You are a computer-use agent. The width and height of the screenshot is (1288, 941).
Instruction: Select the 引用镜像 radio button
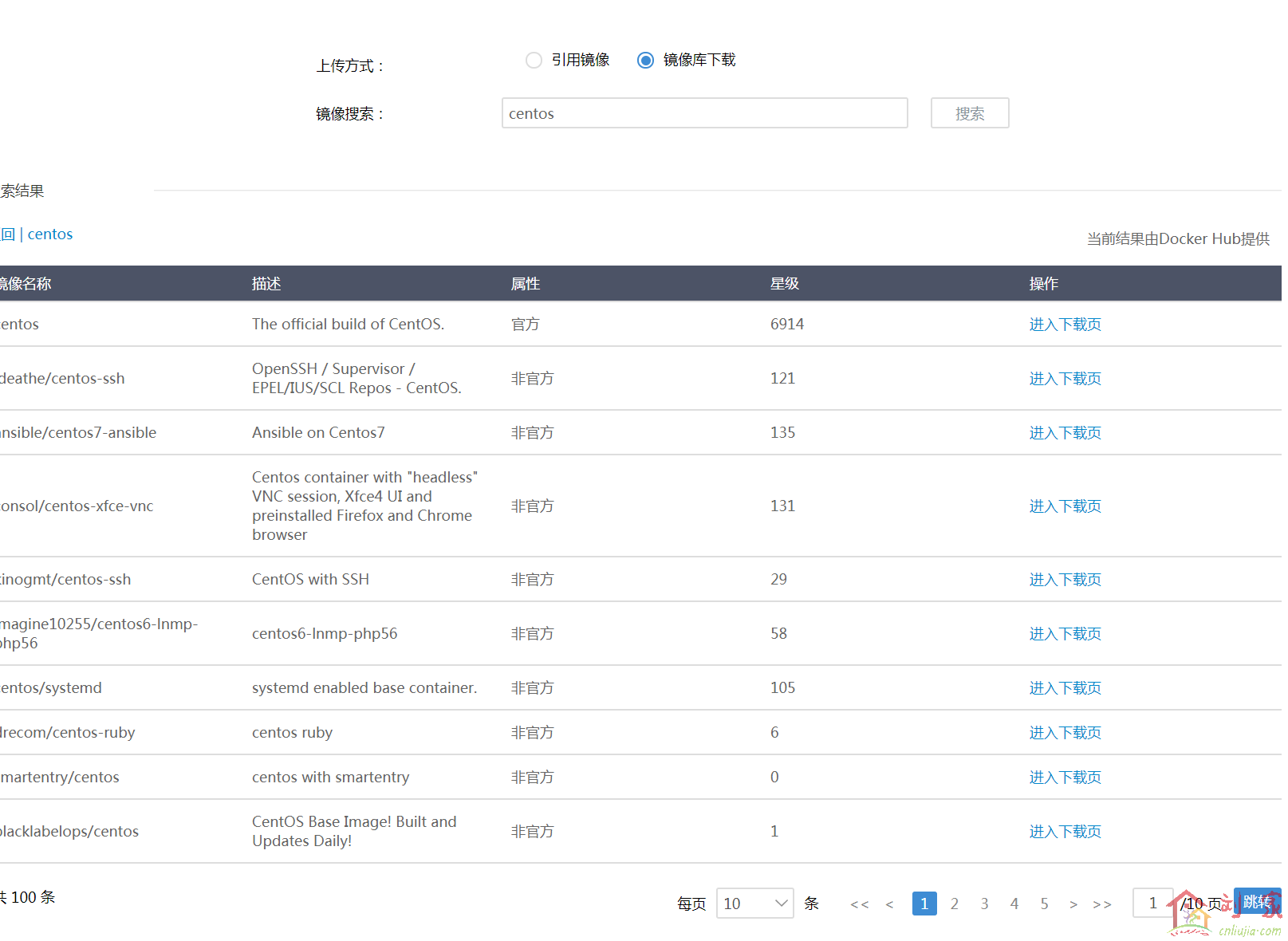534,60
